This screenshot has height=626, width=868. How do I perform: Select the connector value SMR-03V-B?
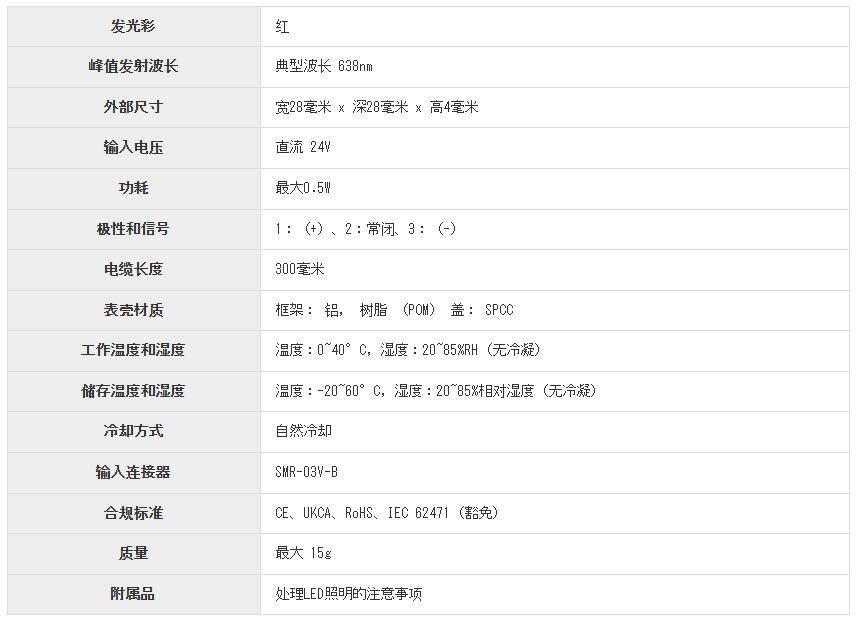[306, 472]
